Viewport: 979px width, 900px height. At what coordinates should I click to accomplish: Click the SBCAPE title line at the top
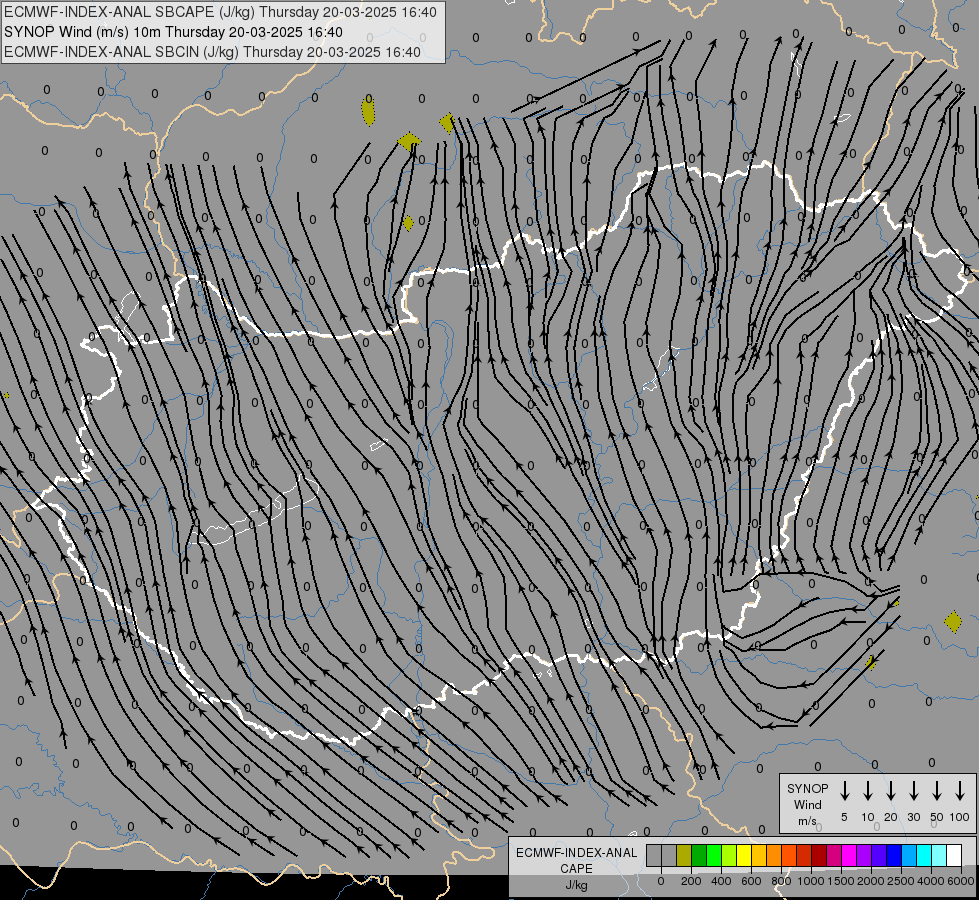click(220, 12)
